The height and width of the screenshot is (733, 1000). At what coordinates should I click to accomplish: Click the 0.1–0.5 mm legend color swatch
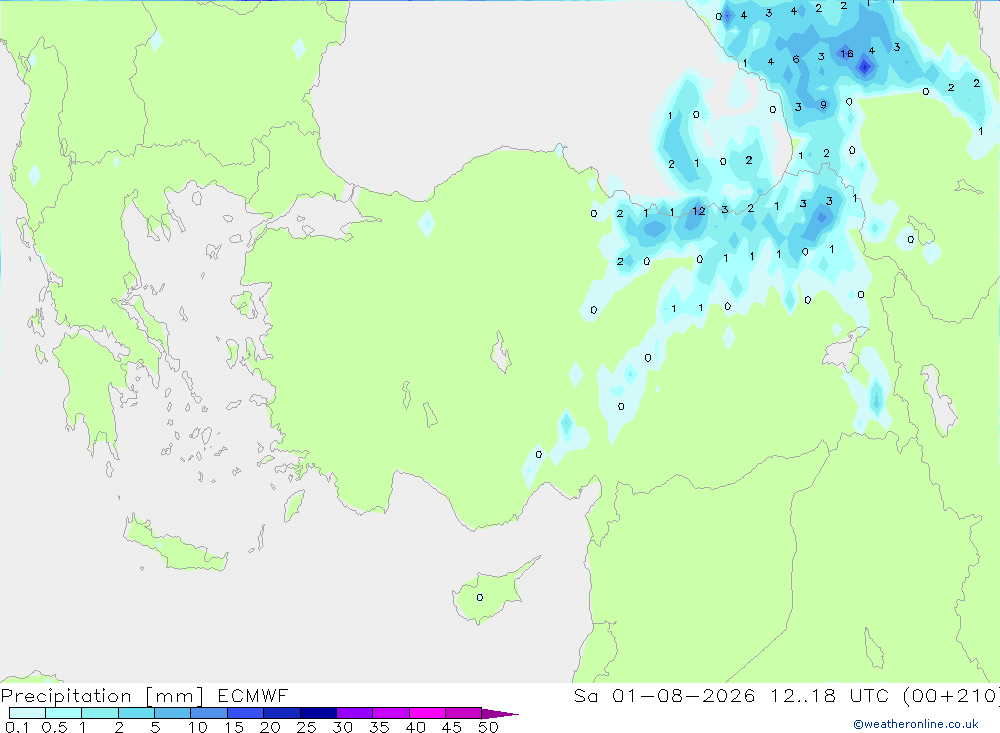pos(27,713)
